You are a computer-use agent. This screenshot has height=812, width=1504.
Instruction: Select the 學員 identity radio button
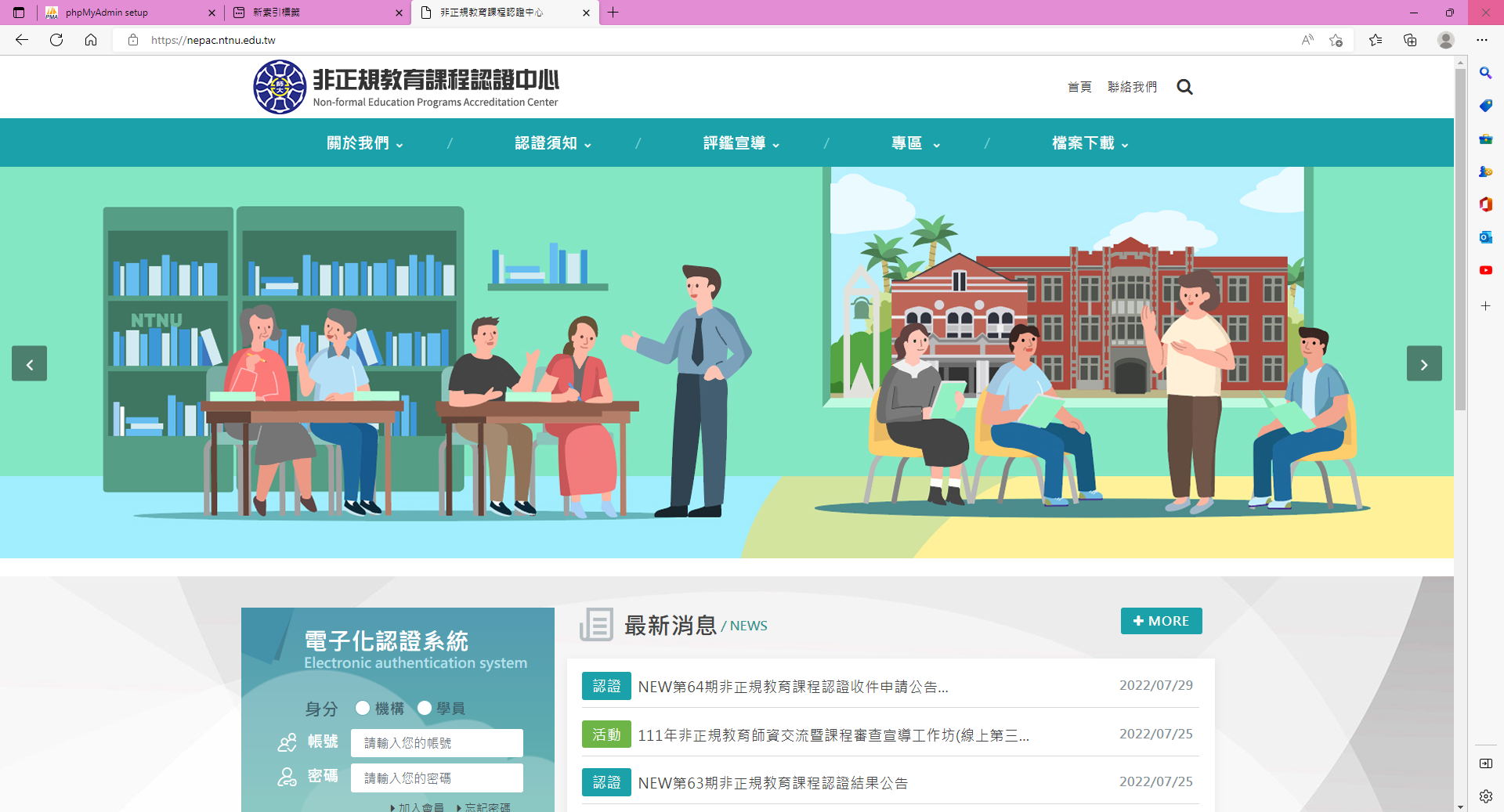(425, 708)
